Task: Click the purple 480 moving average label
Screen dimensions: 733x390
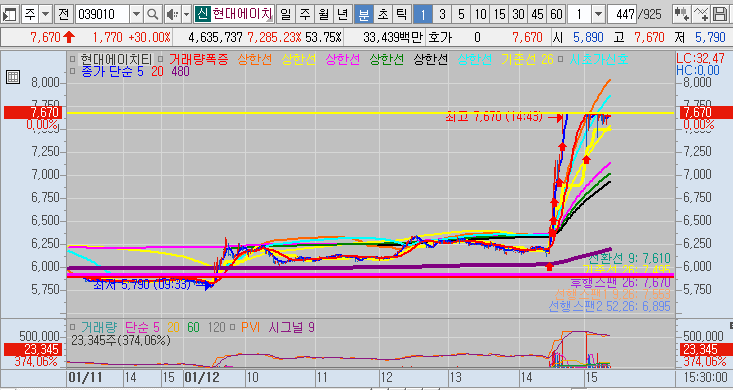Action: pyautogui.click(x=180, y=72)
